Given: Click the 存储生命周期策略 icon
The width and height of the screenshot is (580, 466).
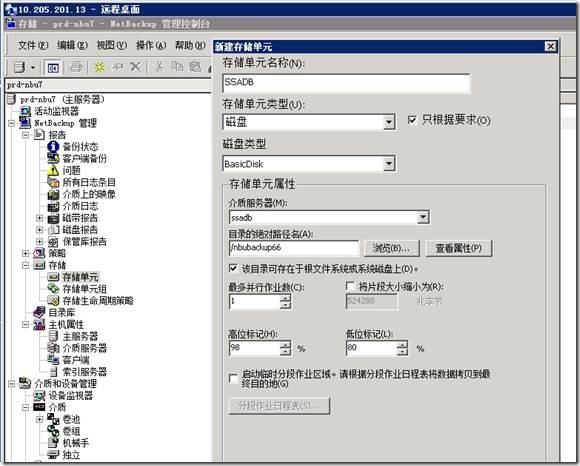Looking at the screenshot, I should tap(53, 301).
